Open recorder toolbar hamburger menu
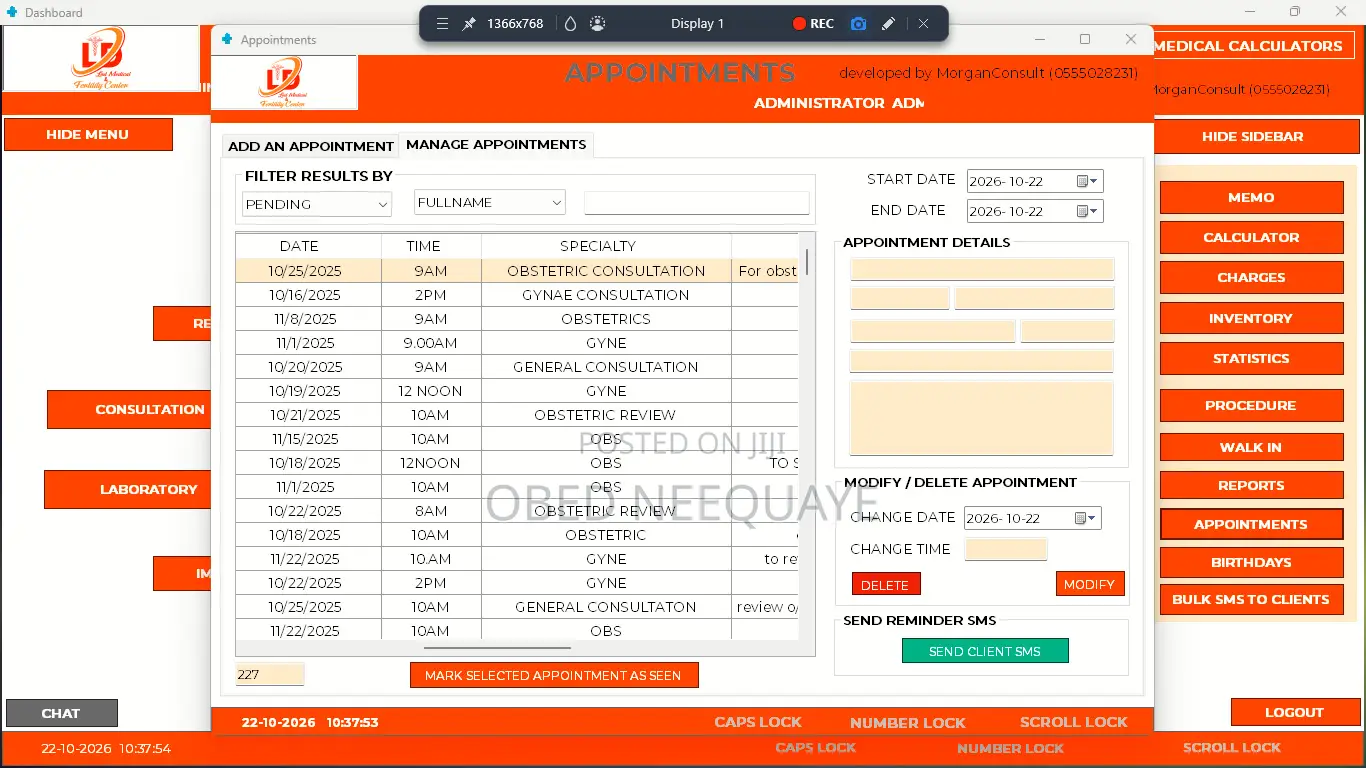 click(442, 24)
